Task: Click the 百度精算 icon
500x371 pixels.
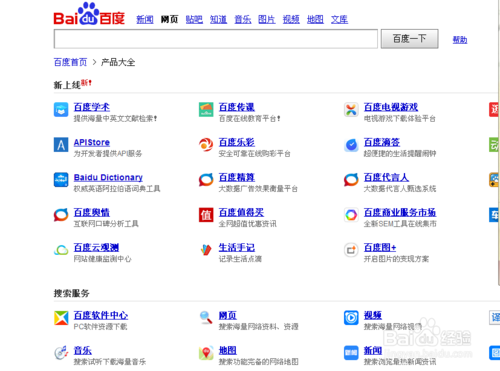Action: point(206,180)
